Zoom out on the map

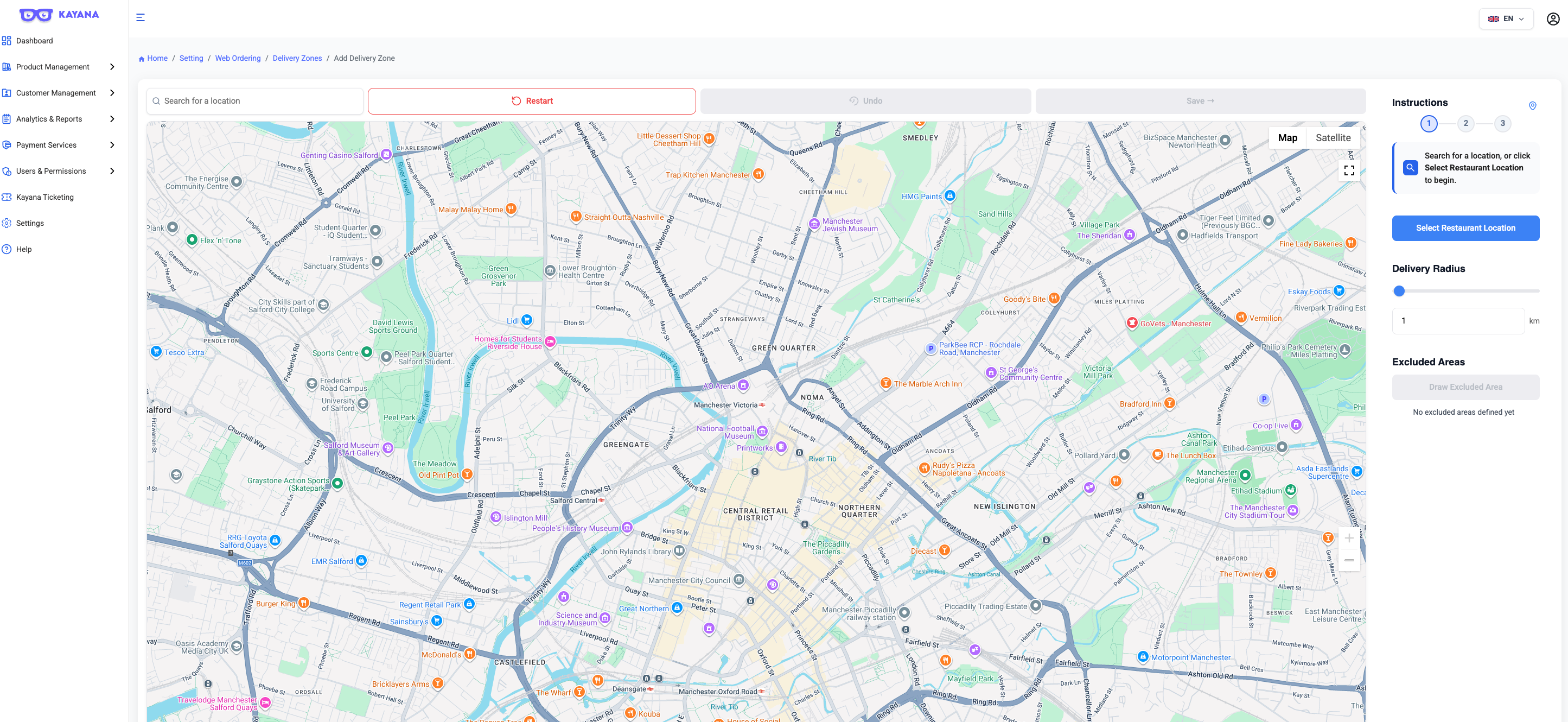click(1349, 560)
